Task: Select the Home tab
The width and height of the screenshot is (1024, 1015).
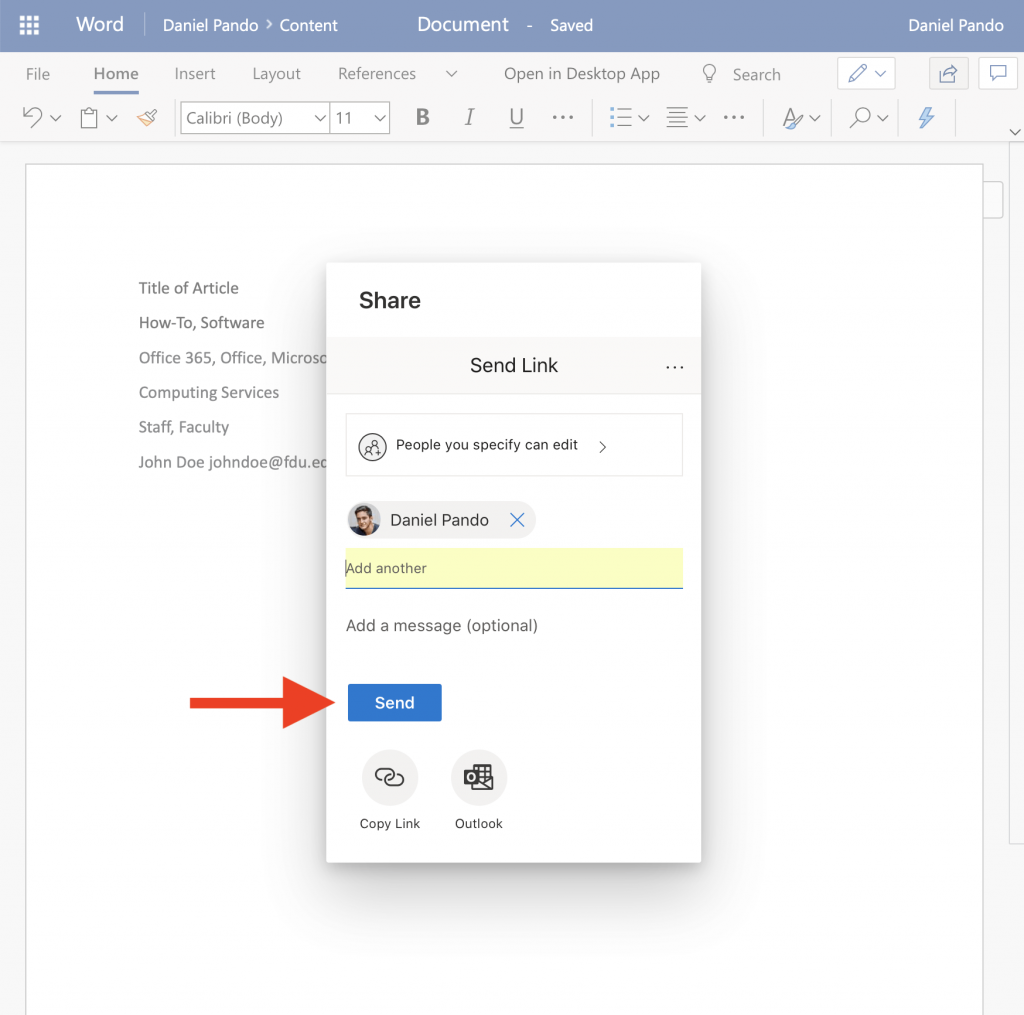Action: 116,74
